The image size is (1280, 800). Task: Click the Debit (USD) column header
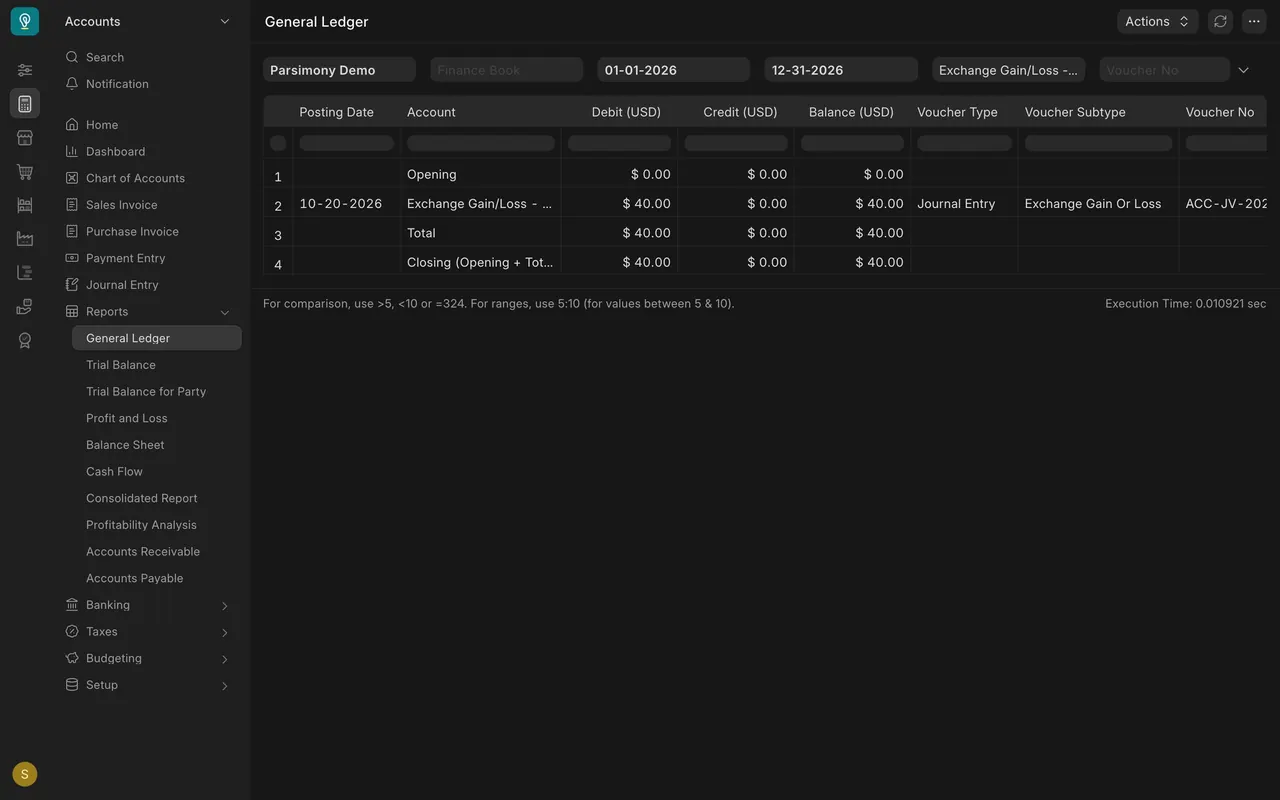tap(626, 112)
